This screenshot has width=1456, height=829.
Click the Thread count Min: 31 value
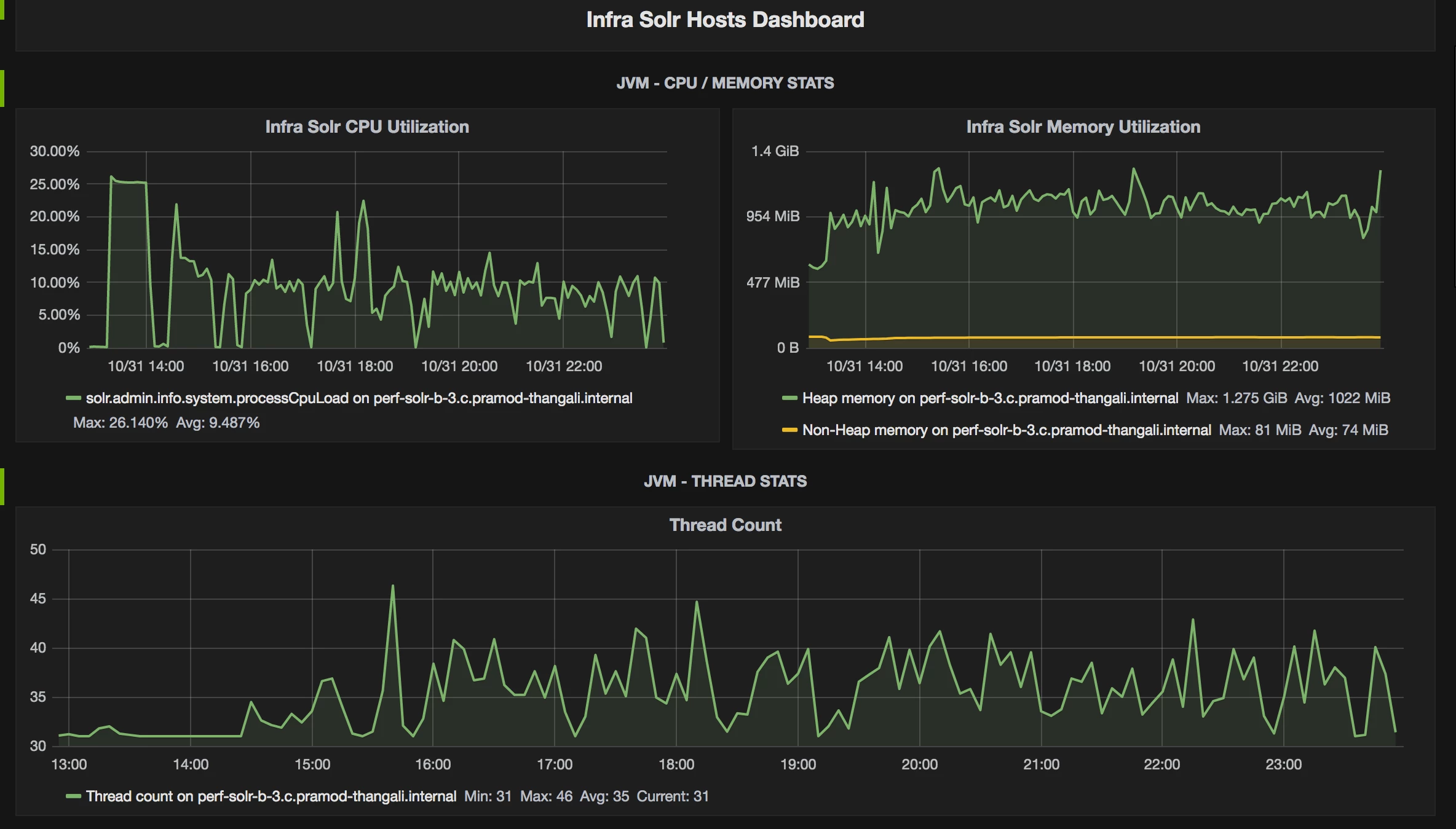click(488, 796)
